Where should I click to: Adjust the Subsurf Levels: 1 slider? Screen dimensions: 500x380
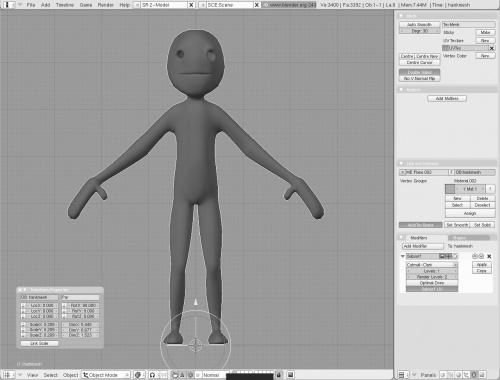pos(432,271)
